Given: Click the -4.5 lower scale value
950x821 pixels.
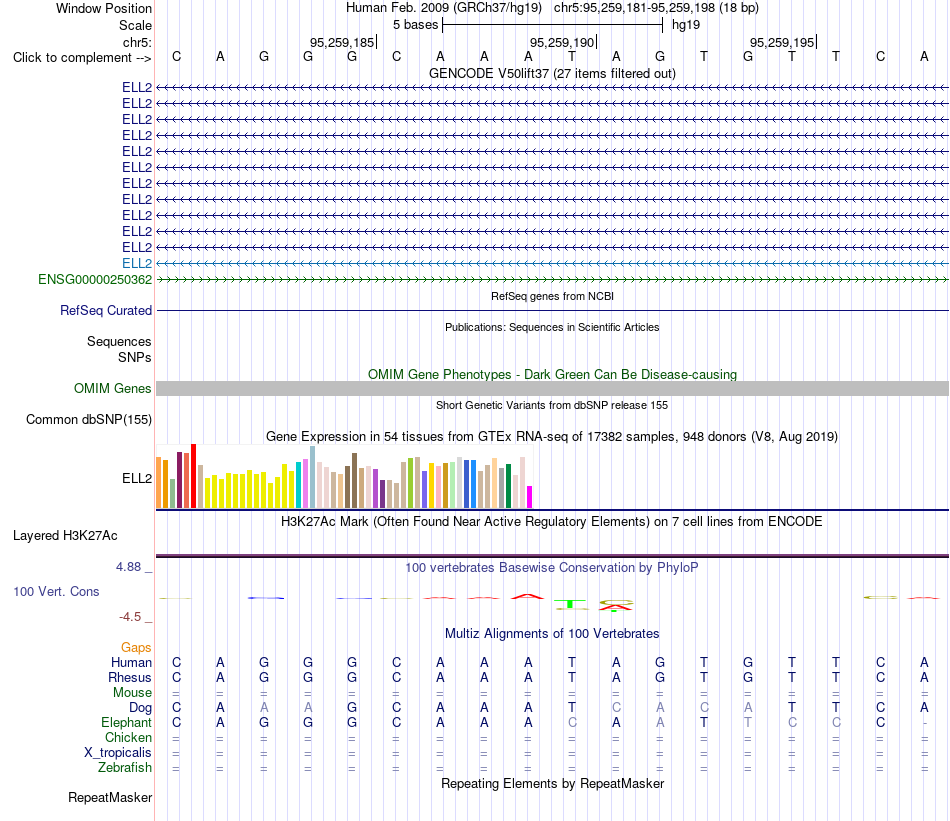Looking at the screenshot, I should click(130, 617).
